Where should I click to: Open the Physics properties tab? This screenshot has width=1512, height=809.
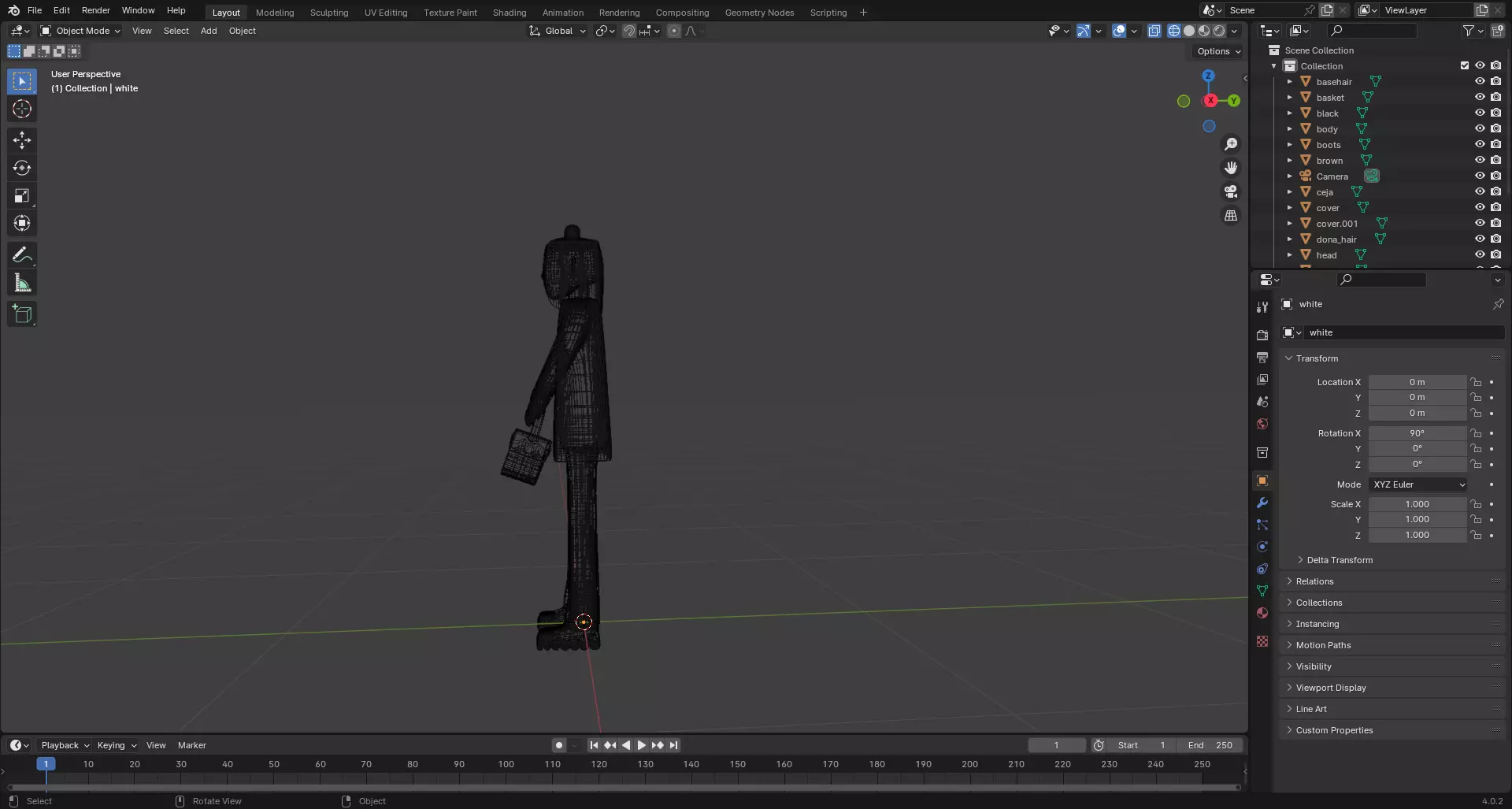click(x=1262, y=547)
